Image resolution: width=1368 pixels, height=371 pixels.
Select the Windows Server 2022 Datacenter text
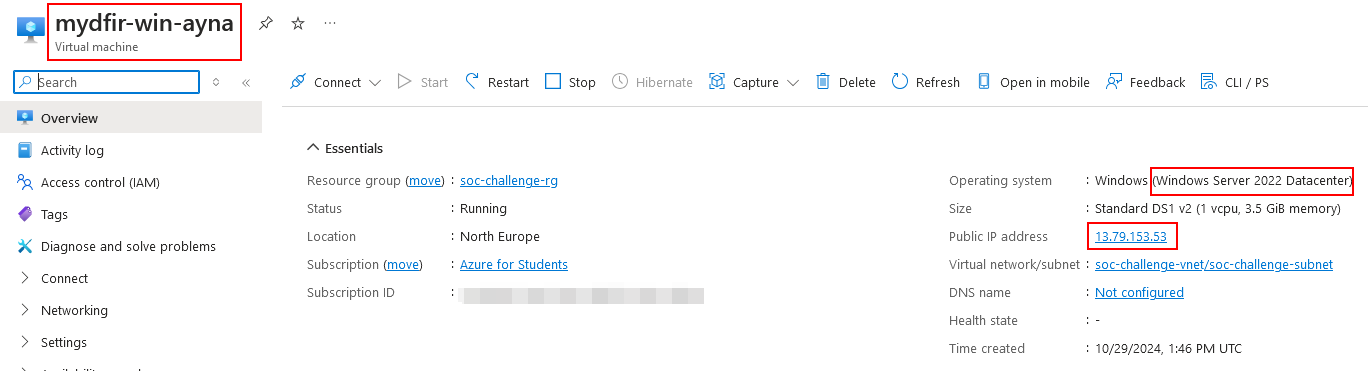(1252, 181)
